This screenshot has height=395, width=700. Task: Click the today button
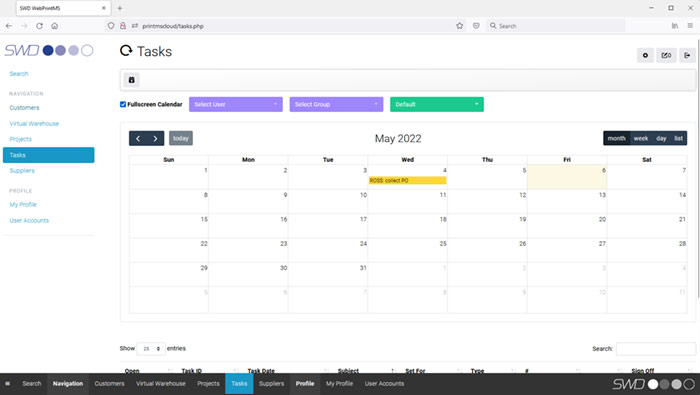181,138
